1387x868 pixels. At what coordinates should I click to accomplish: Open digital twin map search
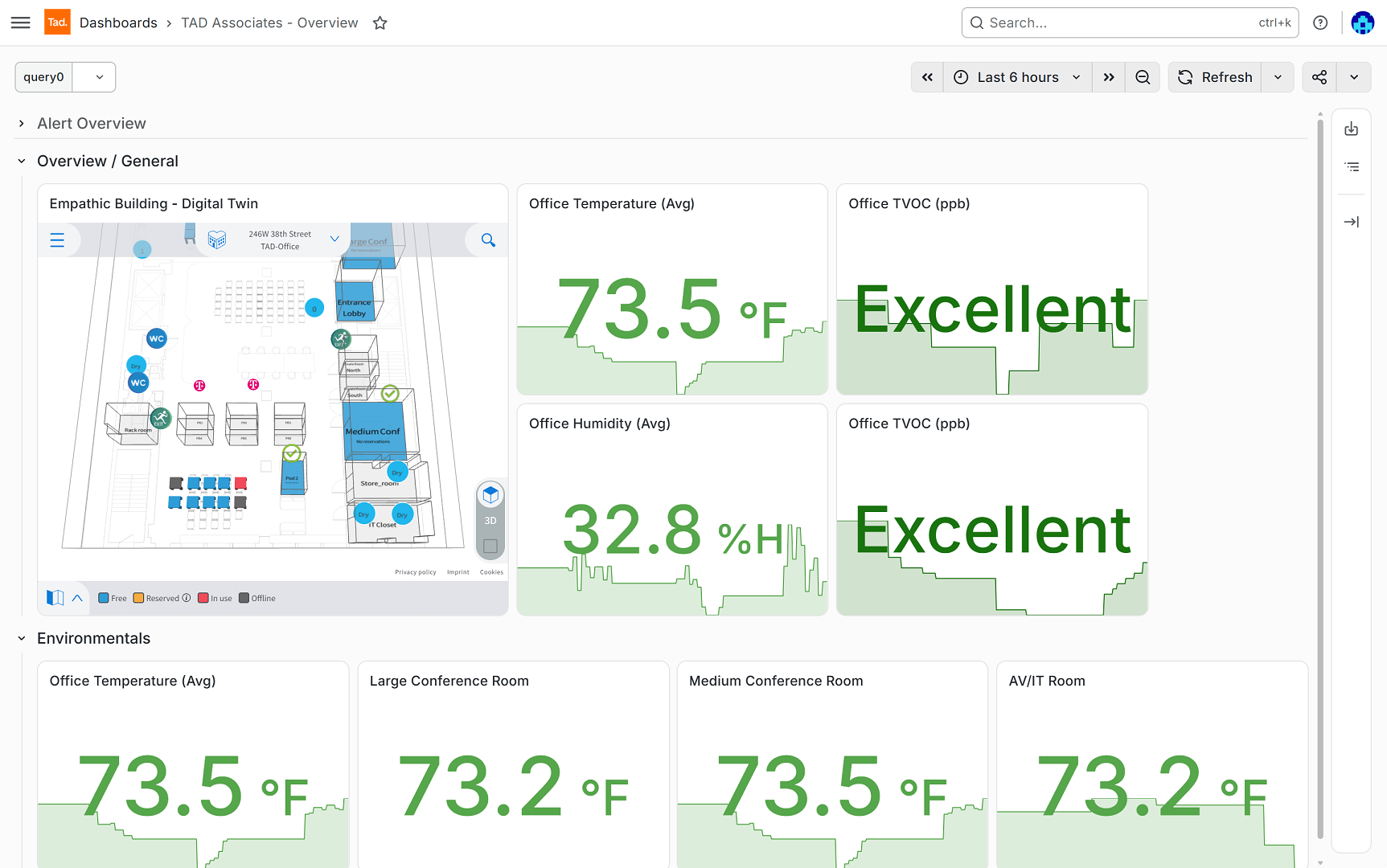[x=488, y=240]
